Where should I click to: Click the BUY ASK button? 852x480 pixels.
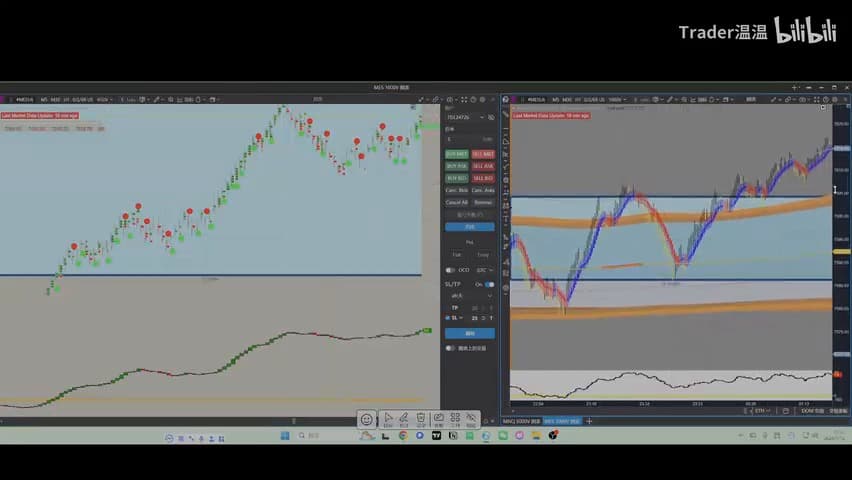click(x=456, y=166)
